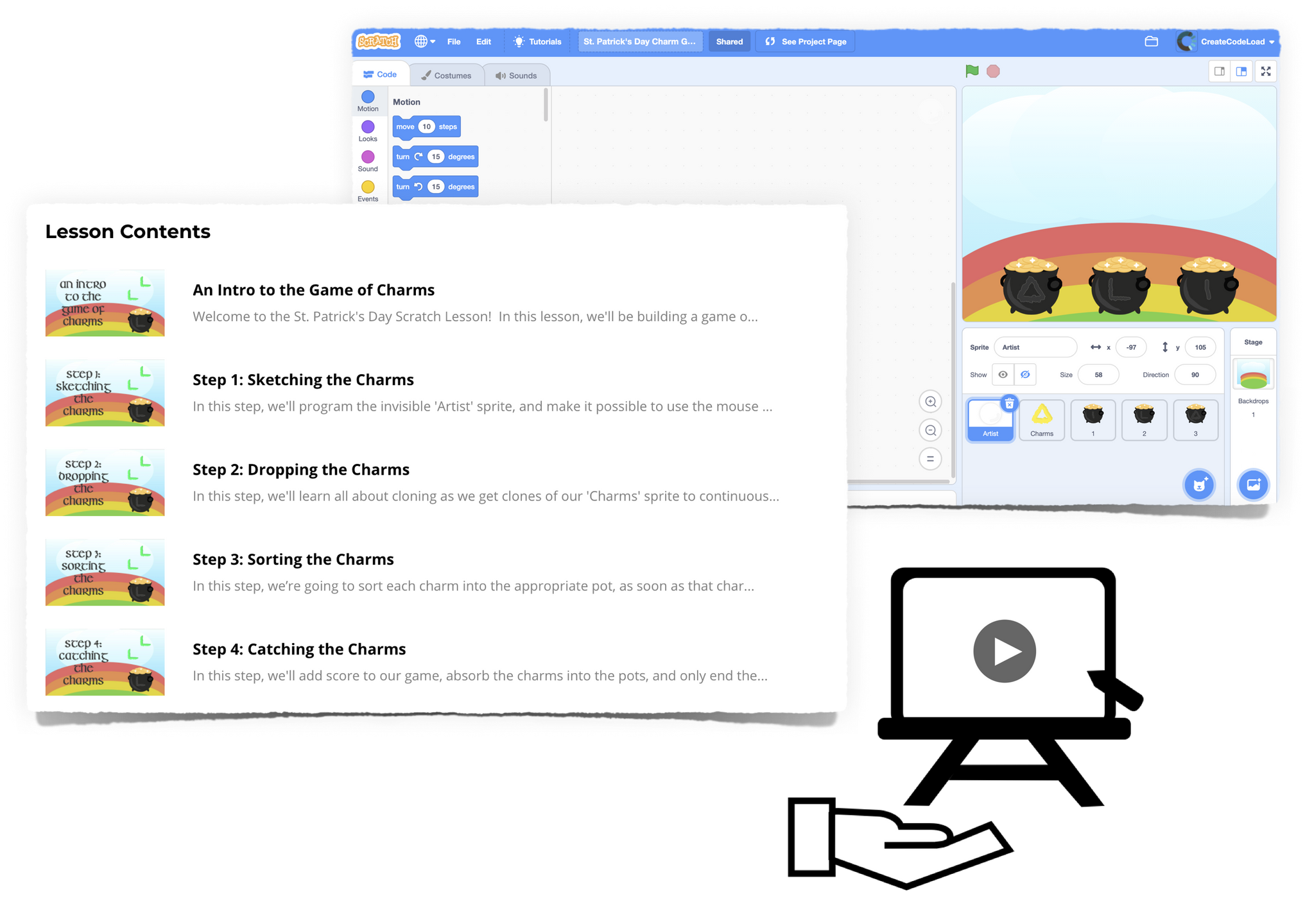Click the red stop sign button
1305x924 pixels.
[993, 71]
